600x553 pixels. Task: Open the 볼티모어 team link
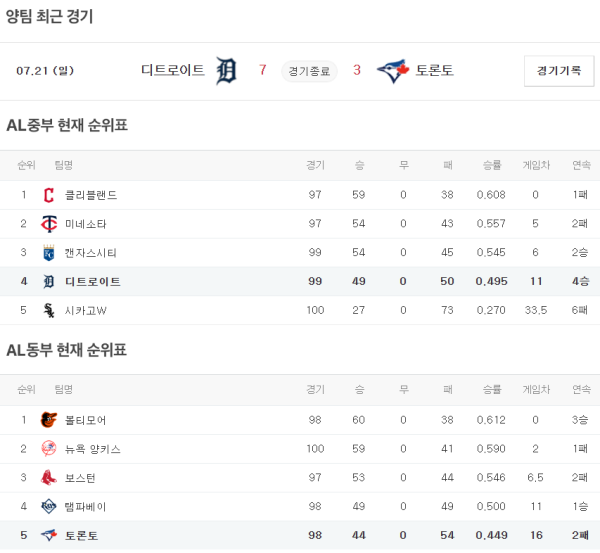(x=86, y=420)
